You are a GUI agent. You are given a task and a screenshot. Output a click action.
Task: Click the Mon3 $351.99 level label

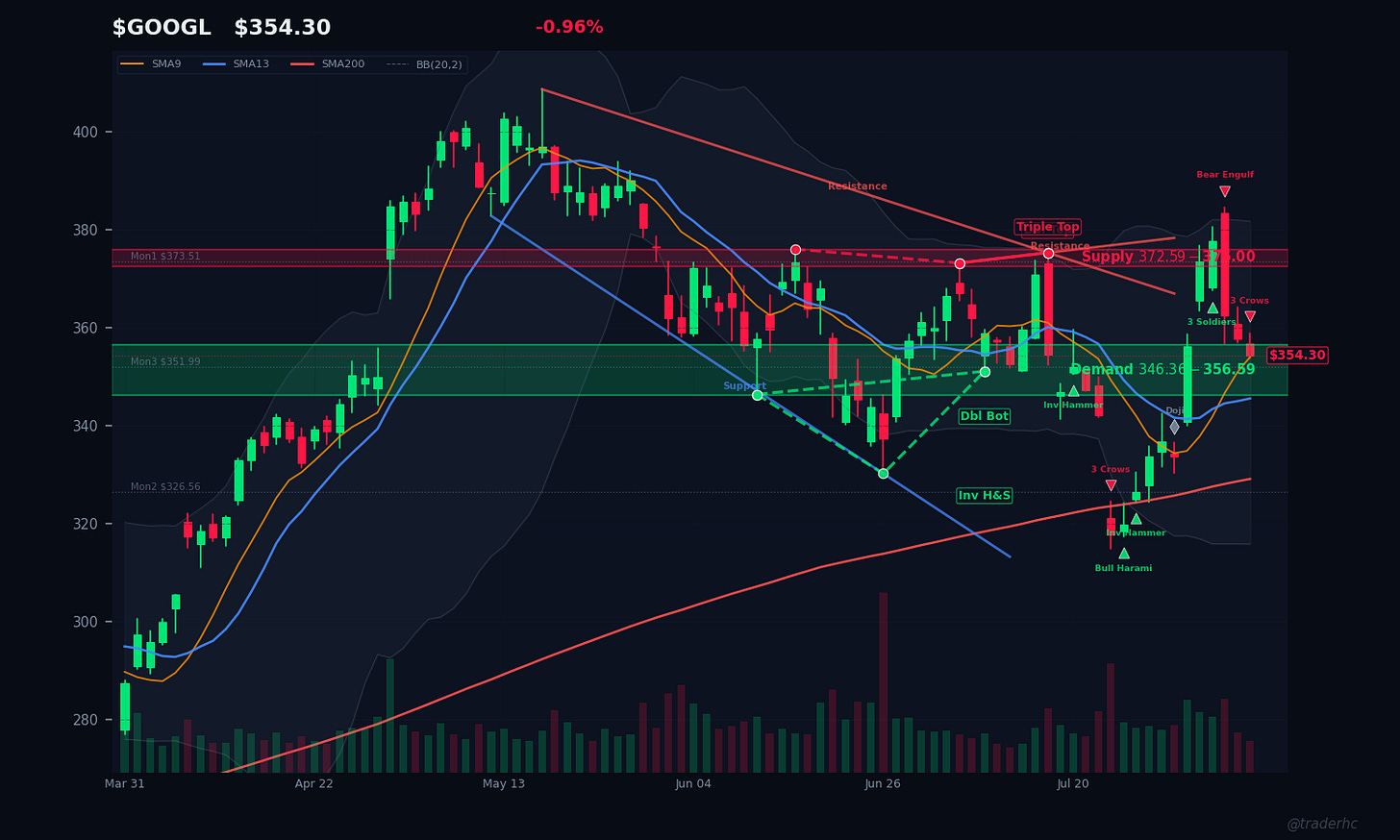coord(165,361)
